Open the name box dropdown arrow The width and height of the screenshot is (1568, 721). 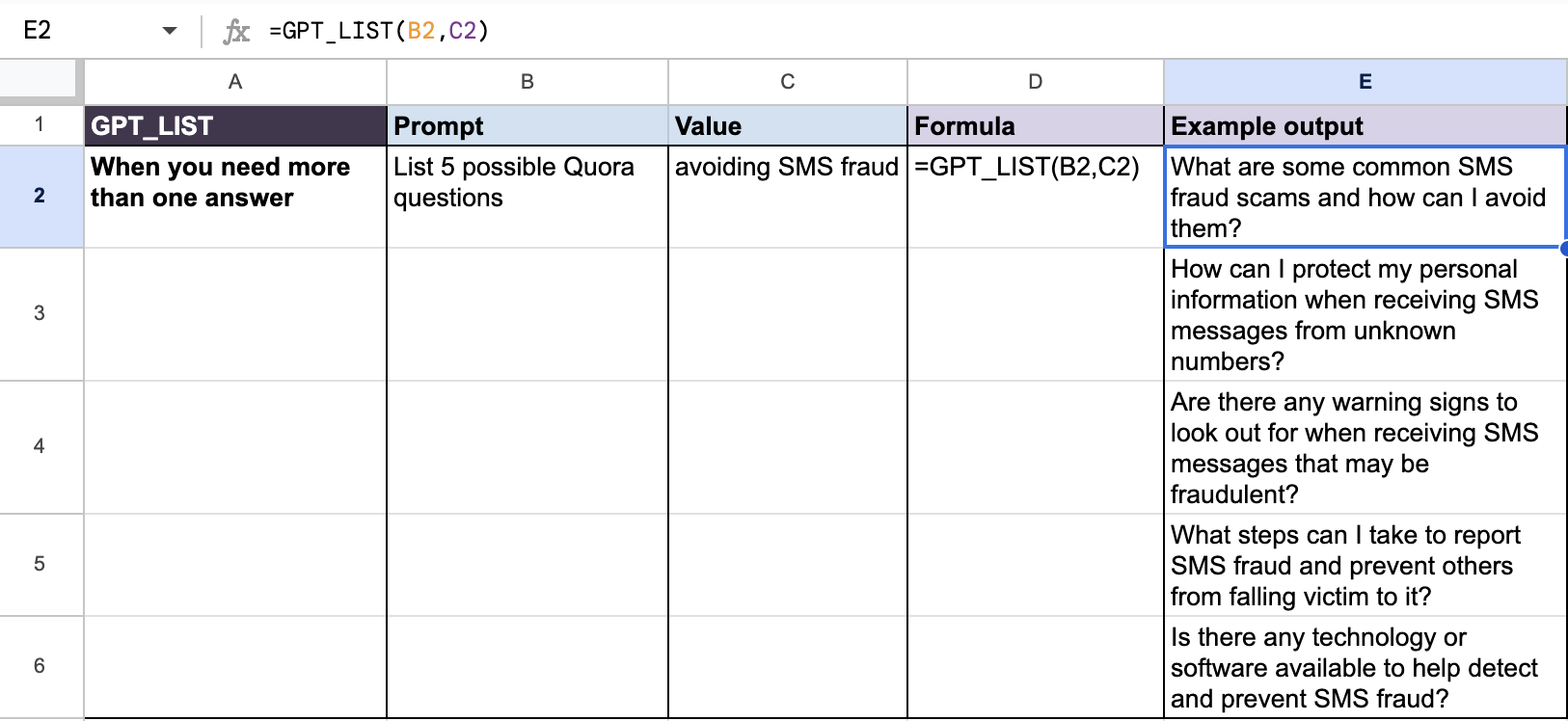pyautogui.click(x=170, y=31)
